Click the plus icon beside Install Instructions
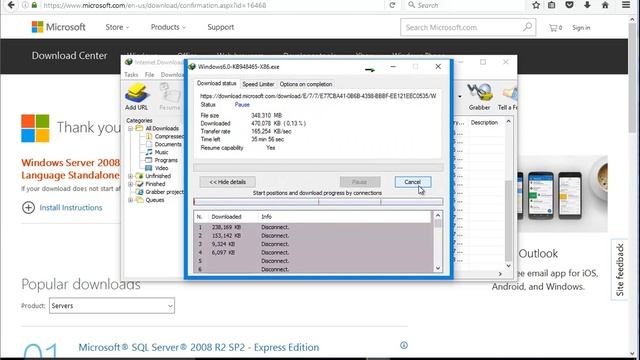640x360 pixels. click(28, 207)
